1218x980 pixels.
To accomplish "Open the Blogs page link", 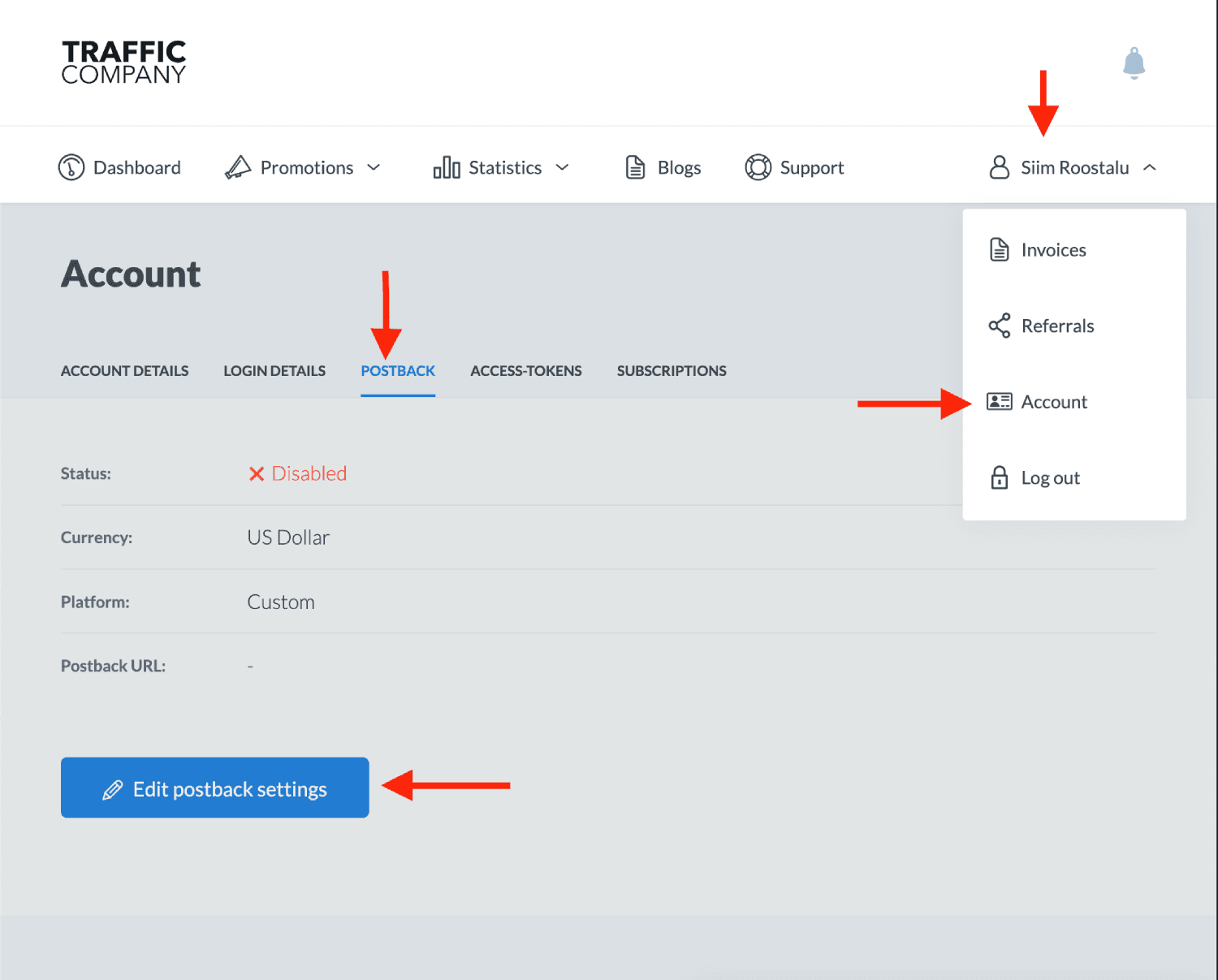I will [x=680, y=168].
